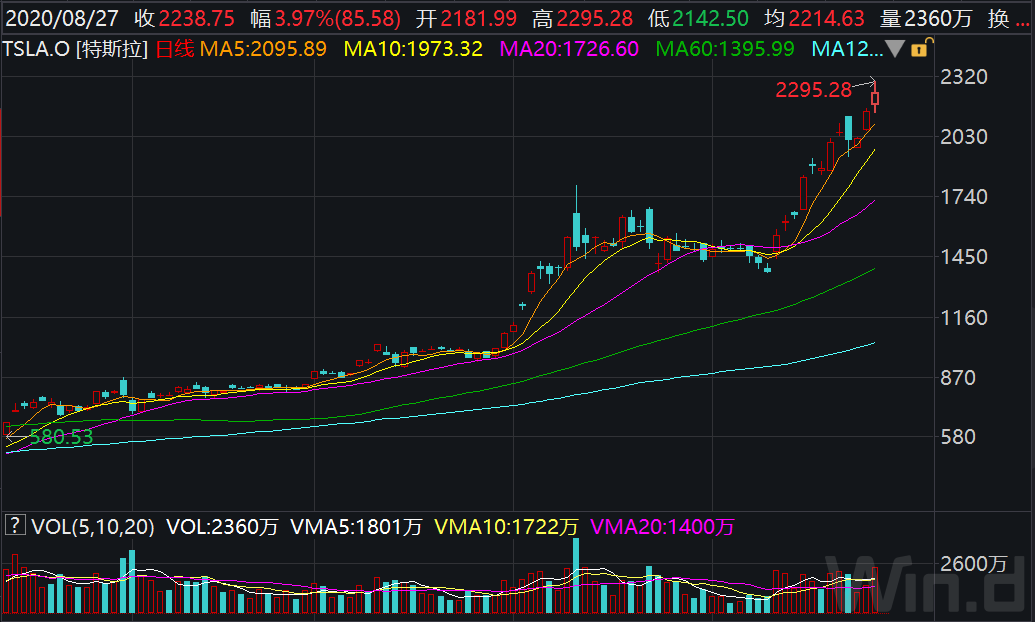Viewport: 1035px width, 622px height.
Task: Click the 2600万 volume axis label
Action: [x=974, y=563]
